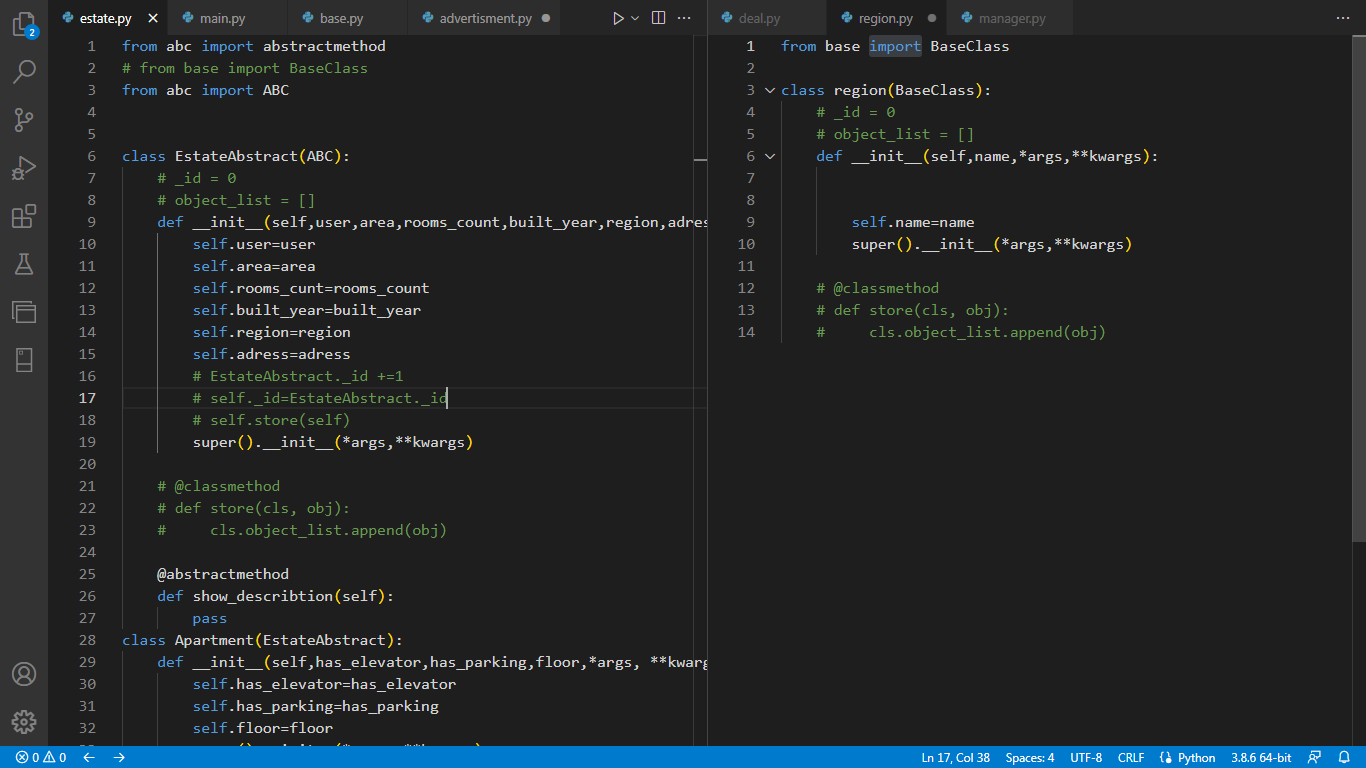
Task: Open the run options dropdown arrow
Action: pyautogui.click(x=634, y=18)
